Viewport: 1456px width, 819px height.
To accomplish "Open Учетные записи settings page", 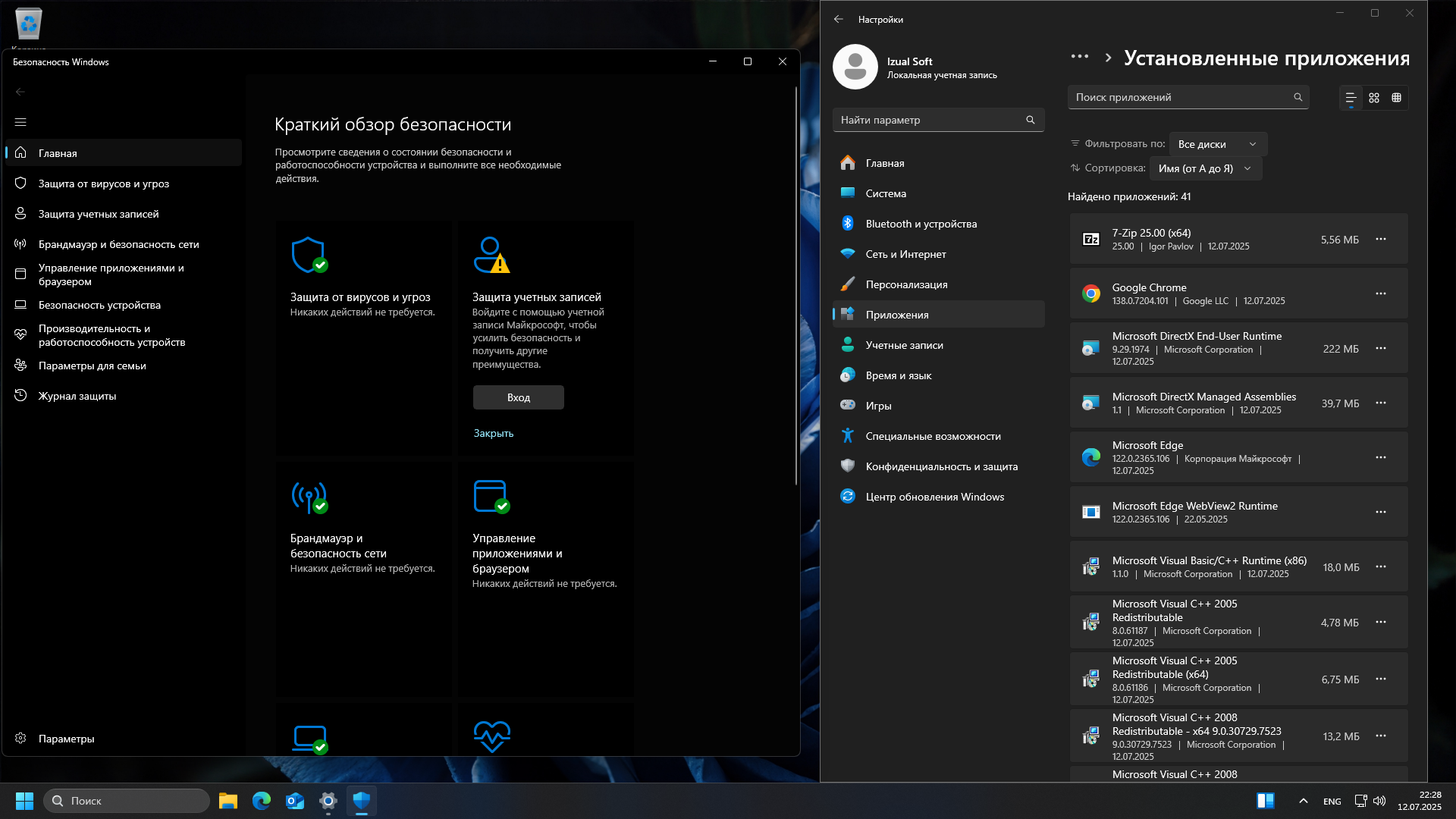I will [x=938, y=345].
